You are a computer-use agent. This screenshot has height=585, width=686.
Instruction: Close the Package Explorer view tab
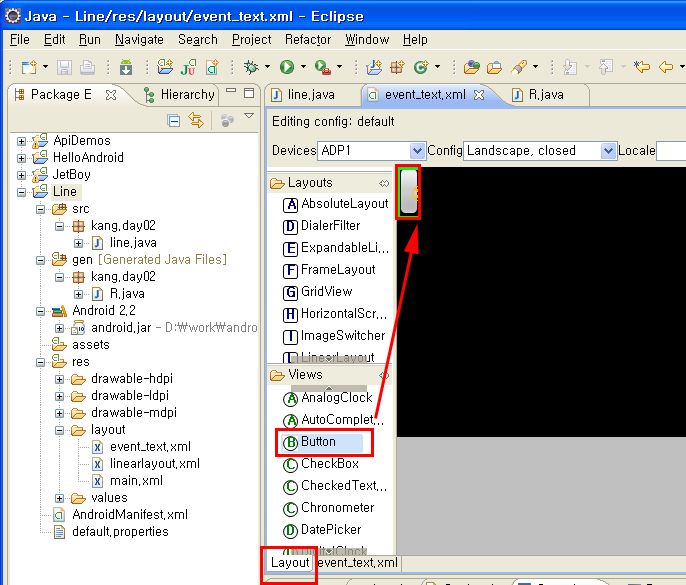[111, 95]
